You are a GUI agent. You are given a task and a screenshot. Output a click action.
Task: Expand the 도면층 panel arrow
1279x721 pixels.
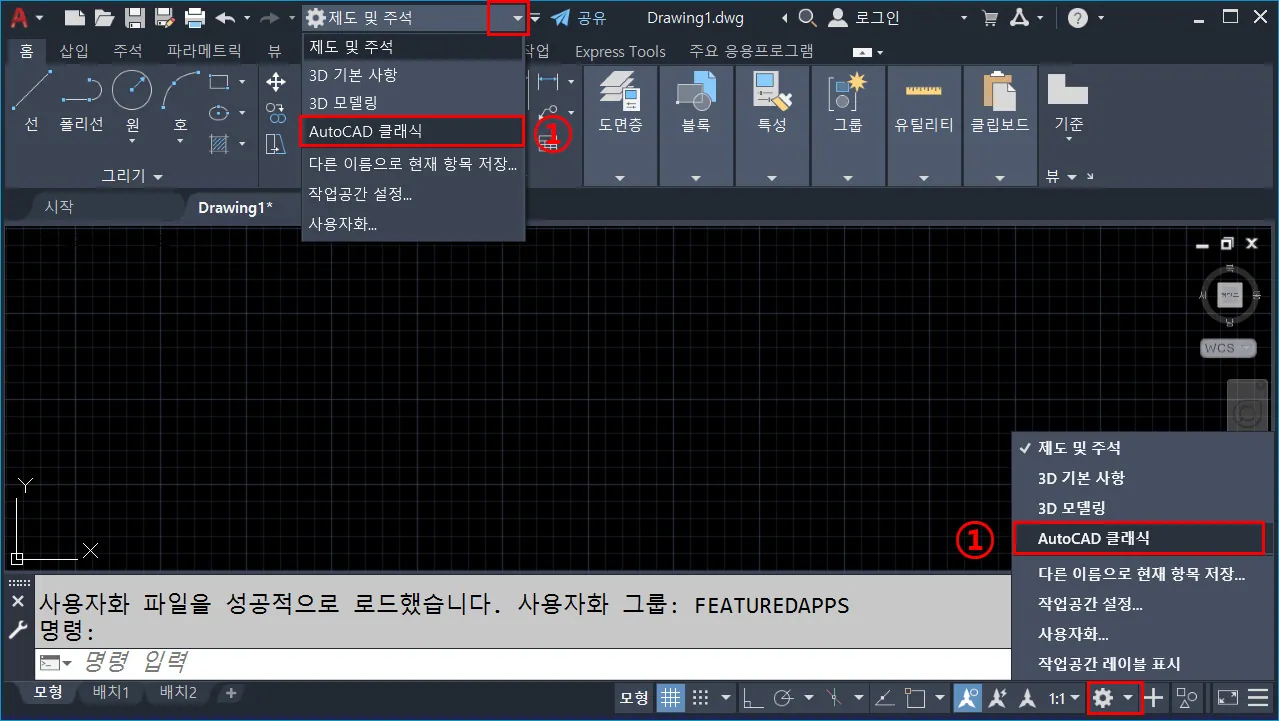click(x=619, y=178)
